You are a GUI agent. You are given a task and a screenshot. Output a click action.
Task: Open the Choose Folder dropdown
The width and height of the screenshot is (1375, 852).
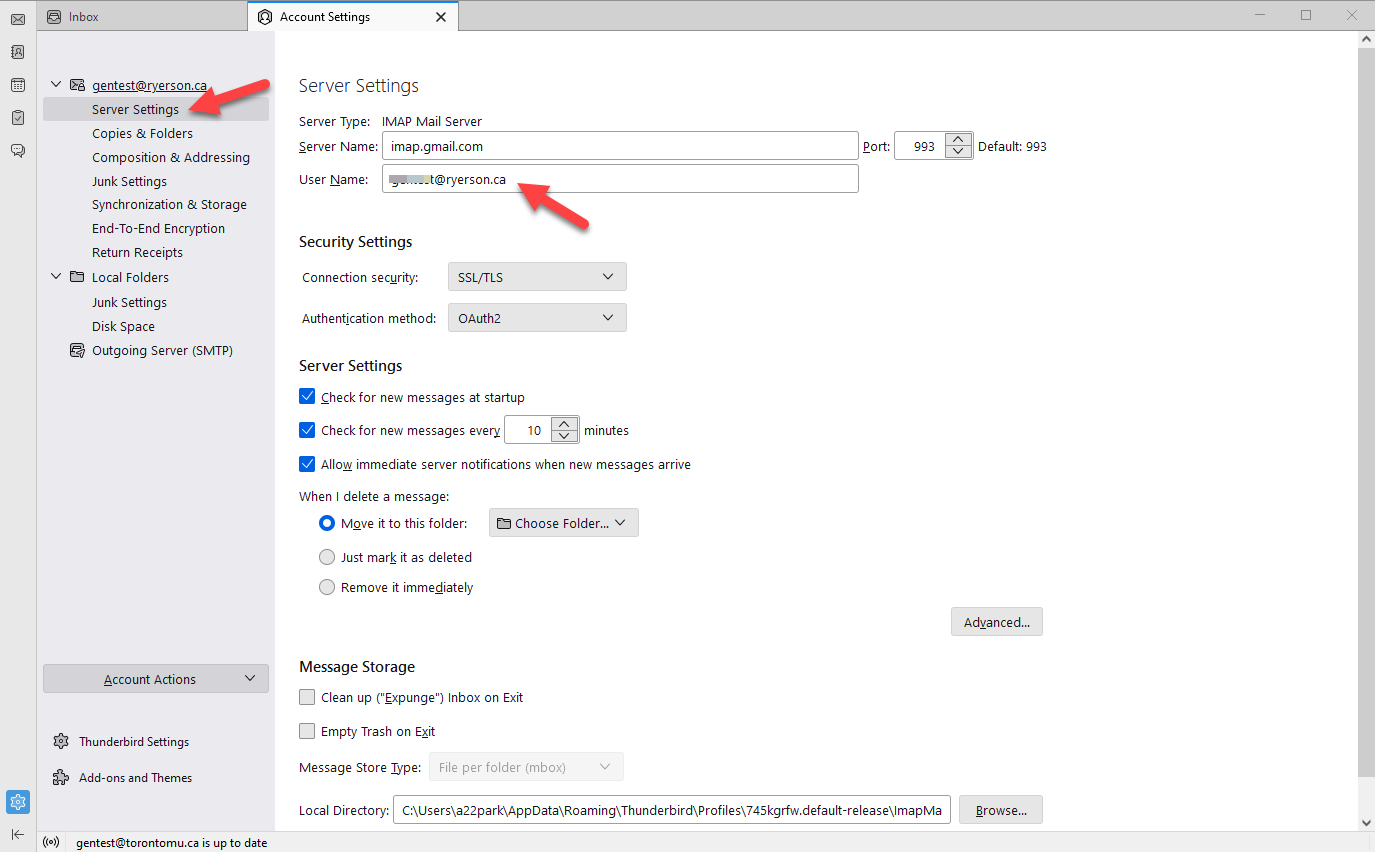tap(563, 523)
